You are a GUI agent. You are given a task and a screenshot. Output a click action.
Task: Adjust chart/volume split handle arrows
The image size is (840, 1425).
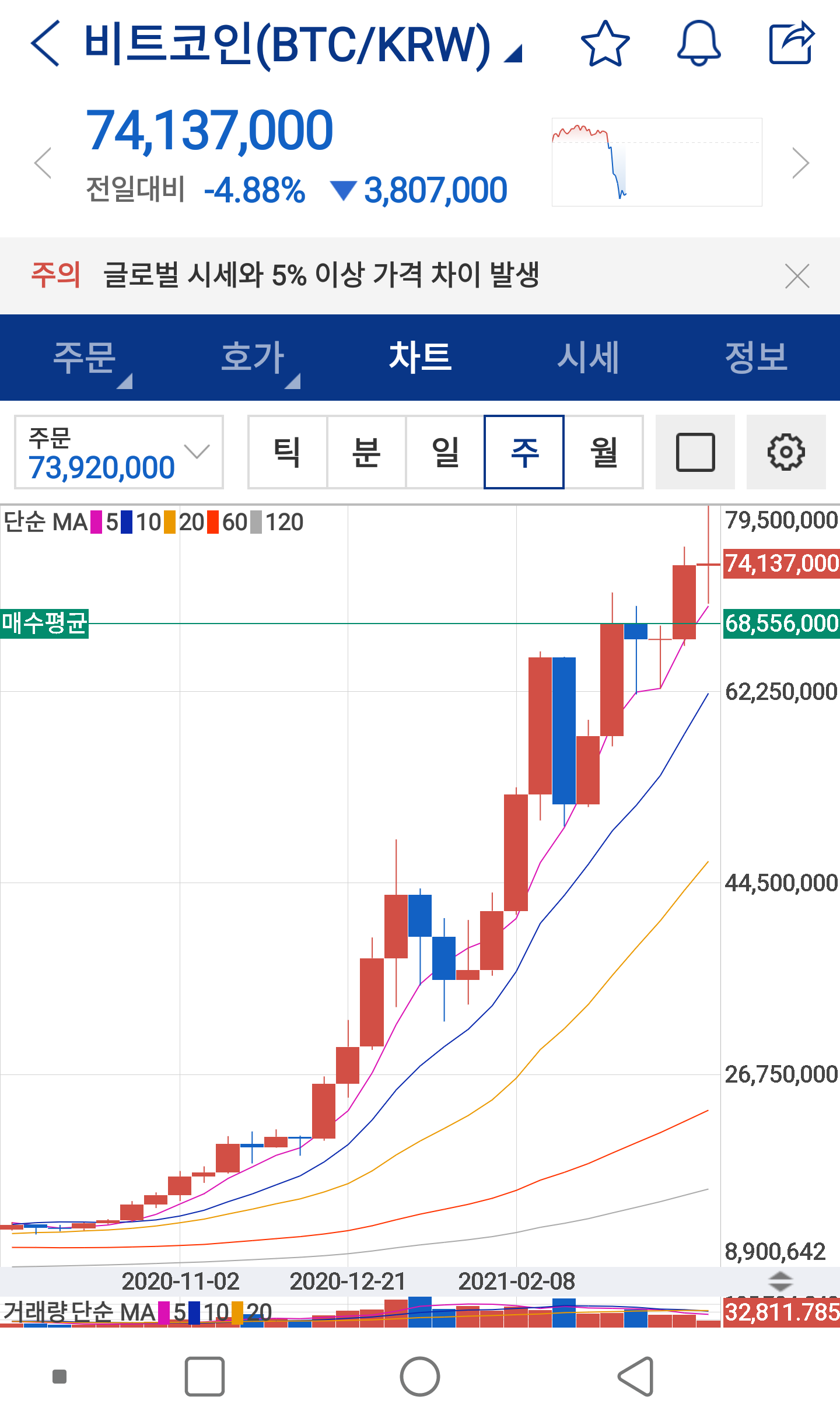[x=780, y=1282]
